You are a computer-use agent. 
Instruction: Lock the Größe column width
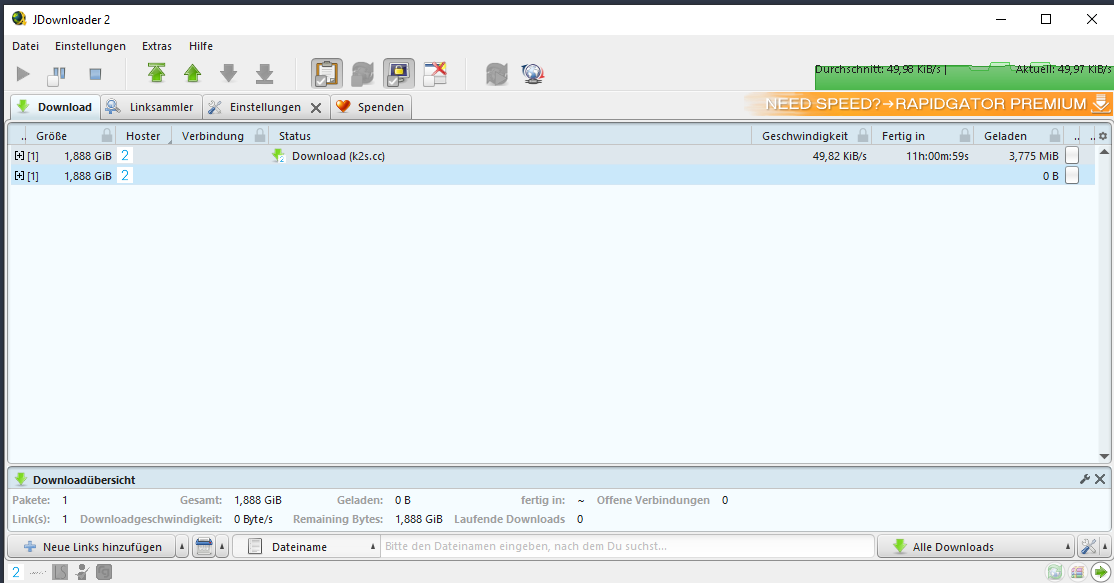pos(107,136)
